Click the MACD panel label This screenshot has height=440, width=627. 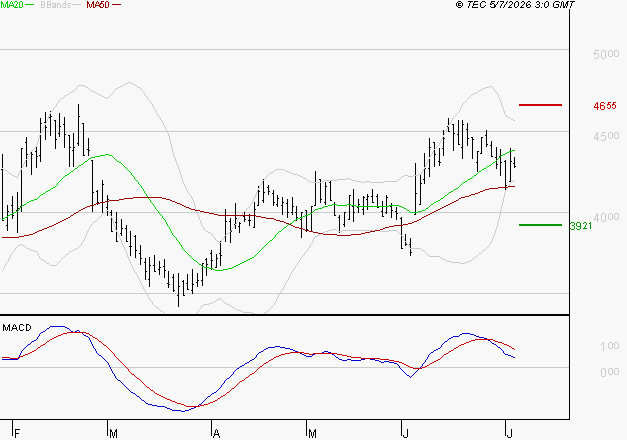(x=17, y=328)
